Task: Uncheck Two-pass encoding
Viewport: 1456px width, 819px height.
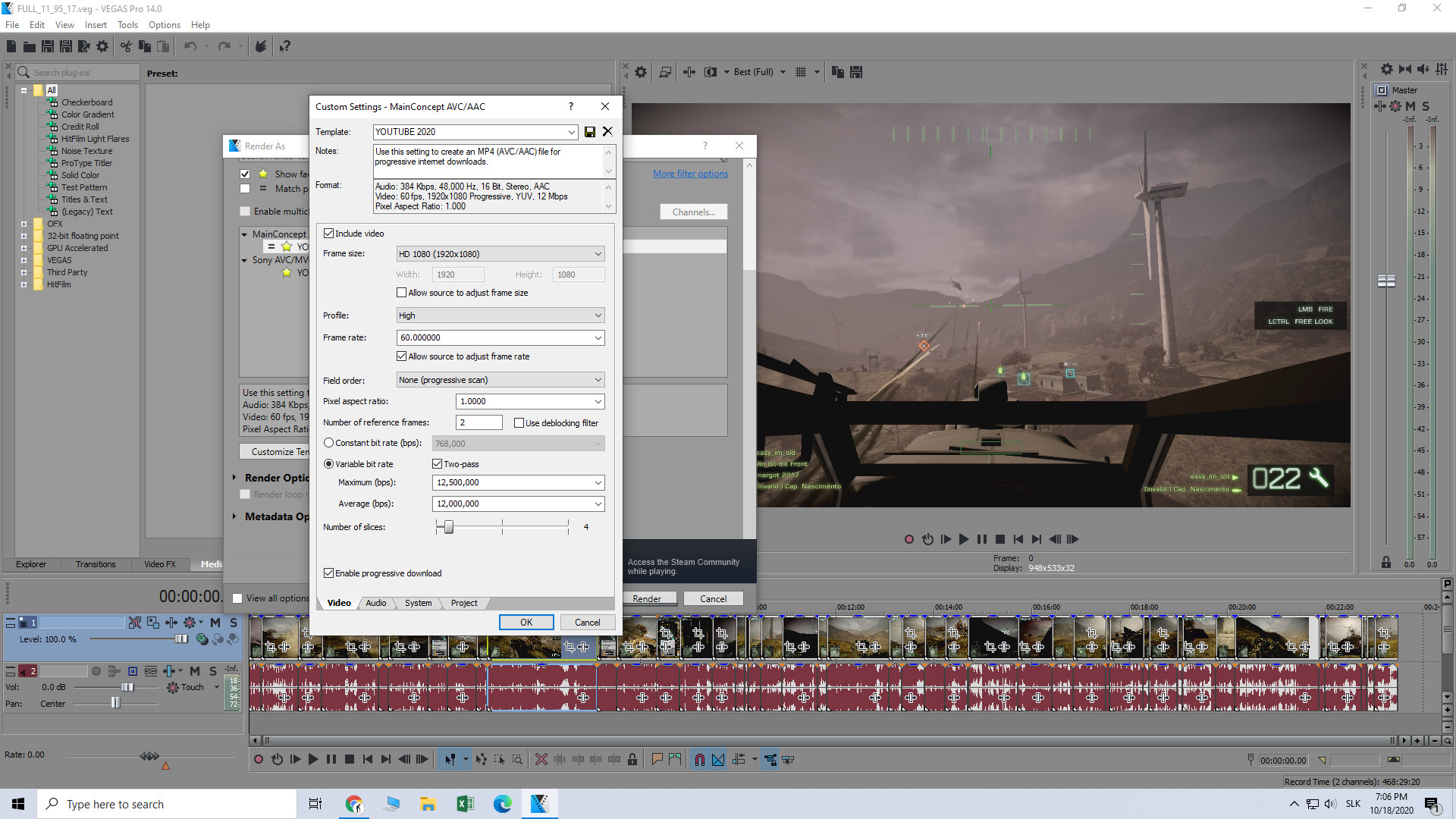Action: pyautogui.click(x=438, y=464)
